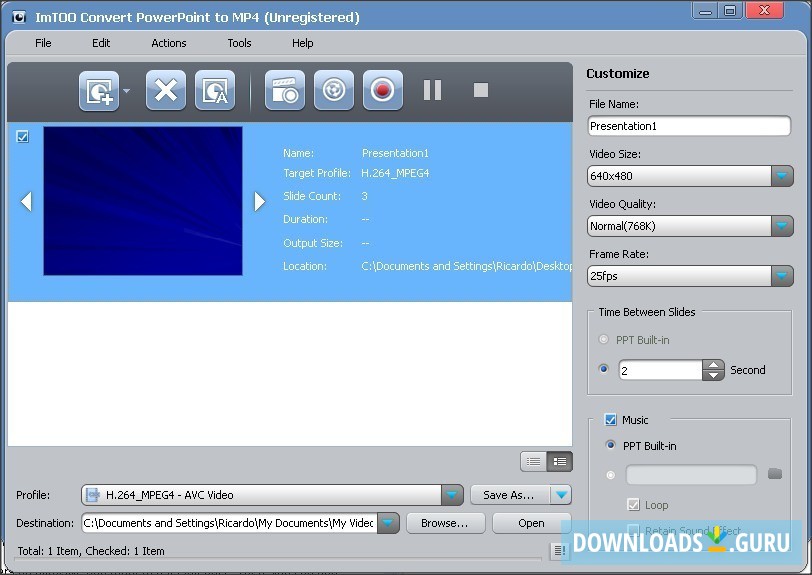Close the ImTOO window
This screenshot has height=575, width=812.
764,11
